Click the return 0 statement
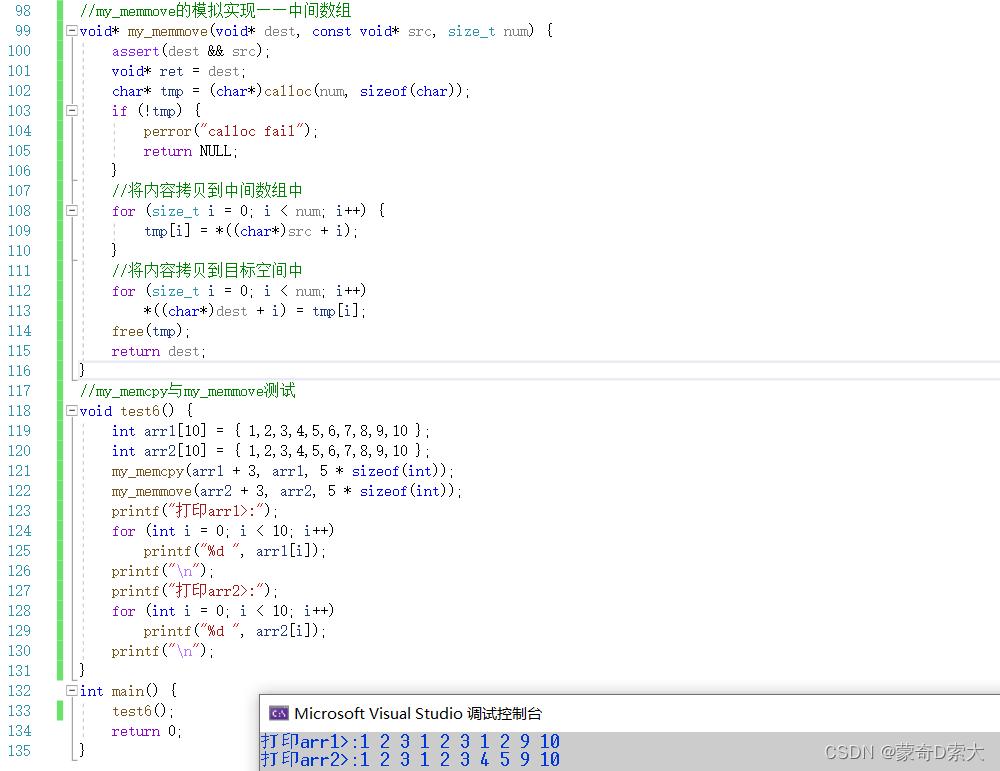This screenshot has height=771, width=1000. click(x=147, y=731)
